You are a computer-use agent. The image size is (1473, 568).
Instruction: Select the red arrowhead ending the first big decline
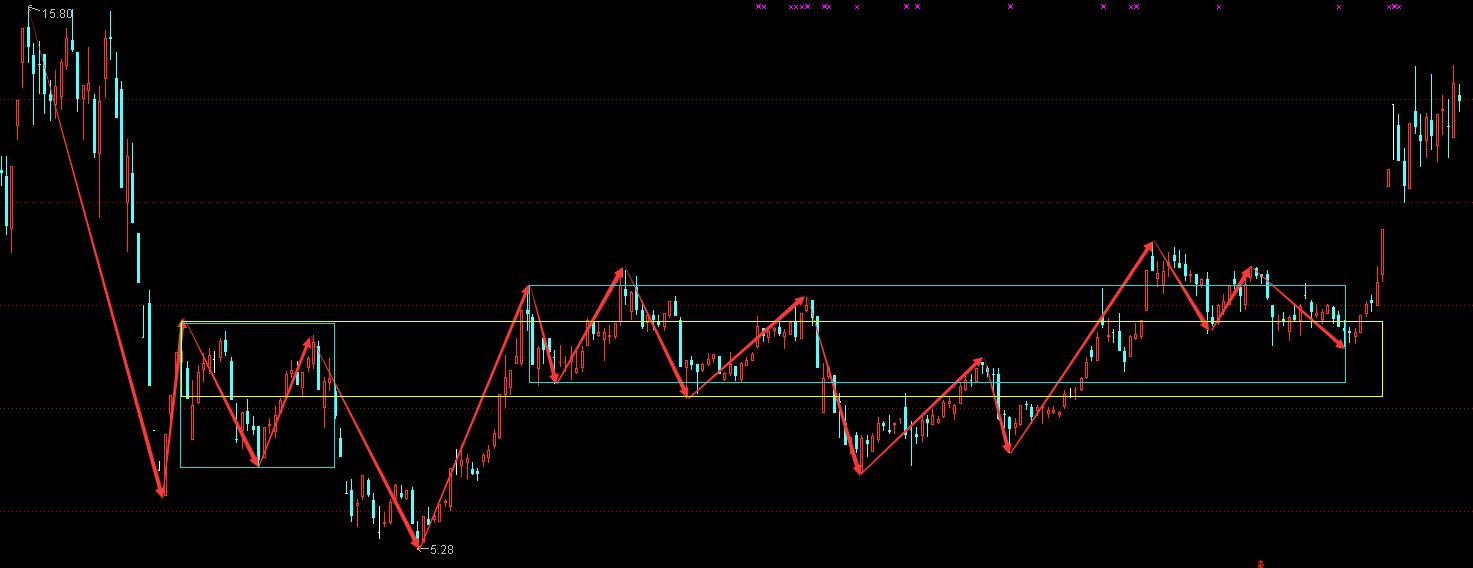tap(162, 490)
